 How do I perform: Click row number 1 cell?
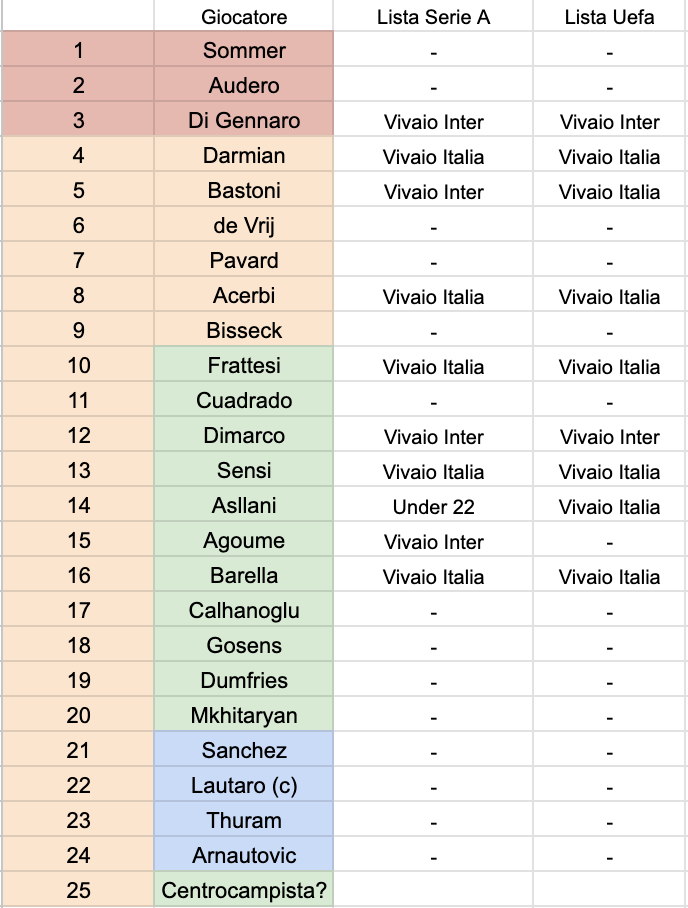[x=78, y=51]
